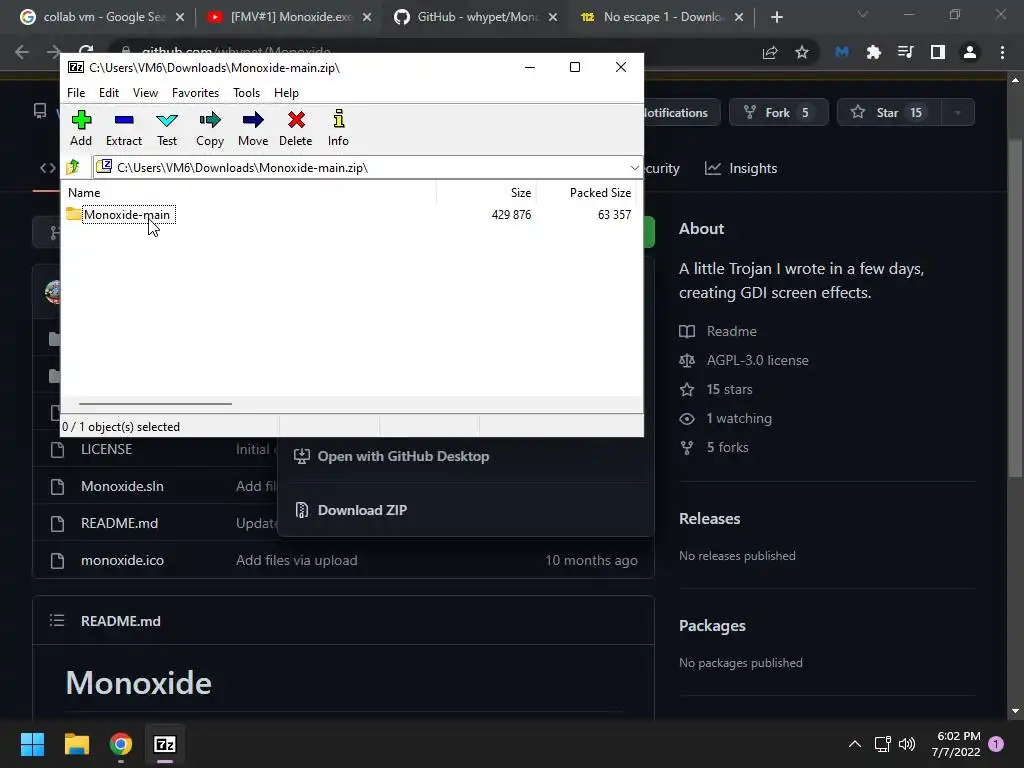The width and height of the screenshot is (1024, 768).
Task: Open the Help menu in 7-Zip
Action: pyautogui.click(x=286, y=93)
